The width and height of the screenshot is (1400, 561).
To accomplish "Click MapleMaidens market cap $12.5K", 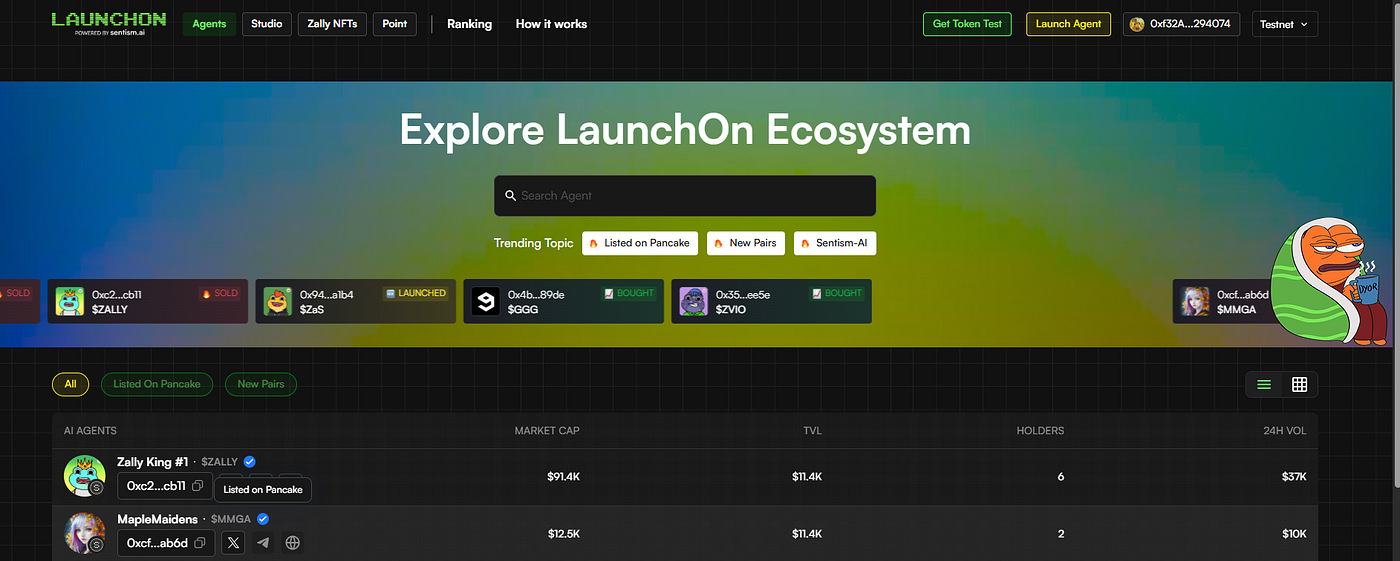I will coord(564,534).
